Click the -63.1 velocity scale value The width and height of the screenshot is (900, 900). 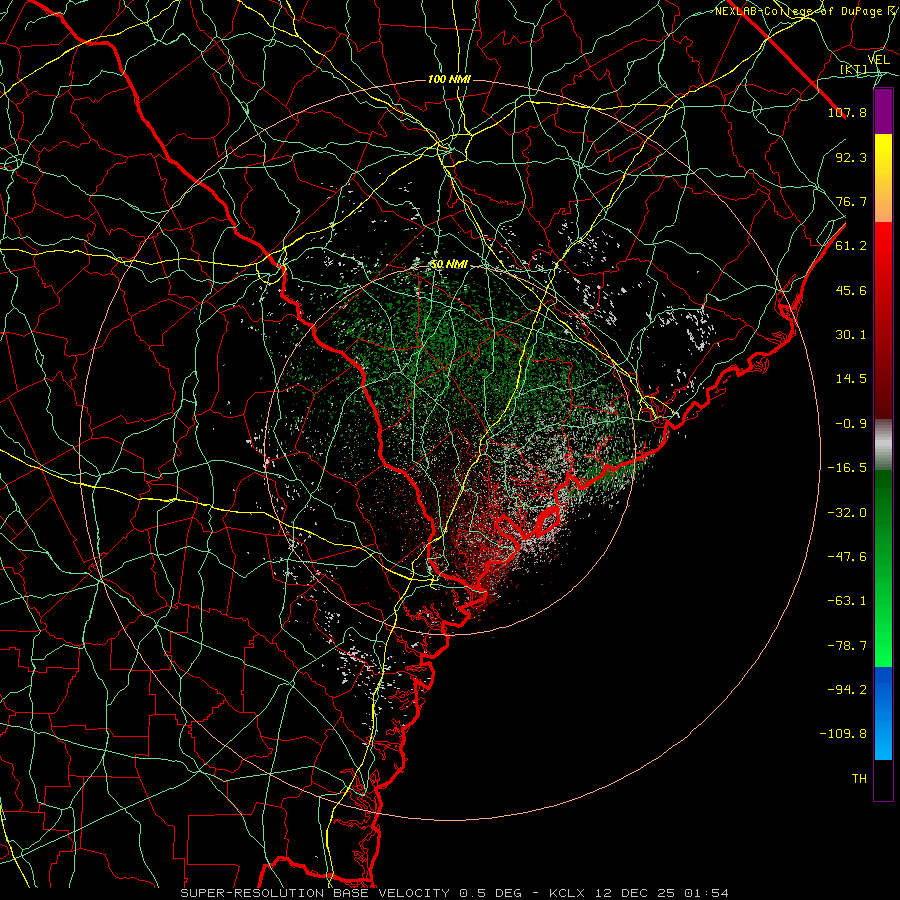point(847,601)
